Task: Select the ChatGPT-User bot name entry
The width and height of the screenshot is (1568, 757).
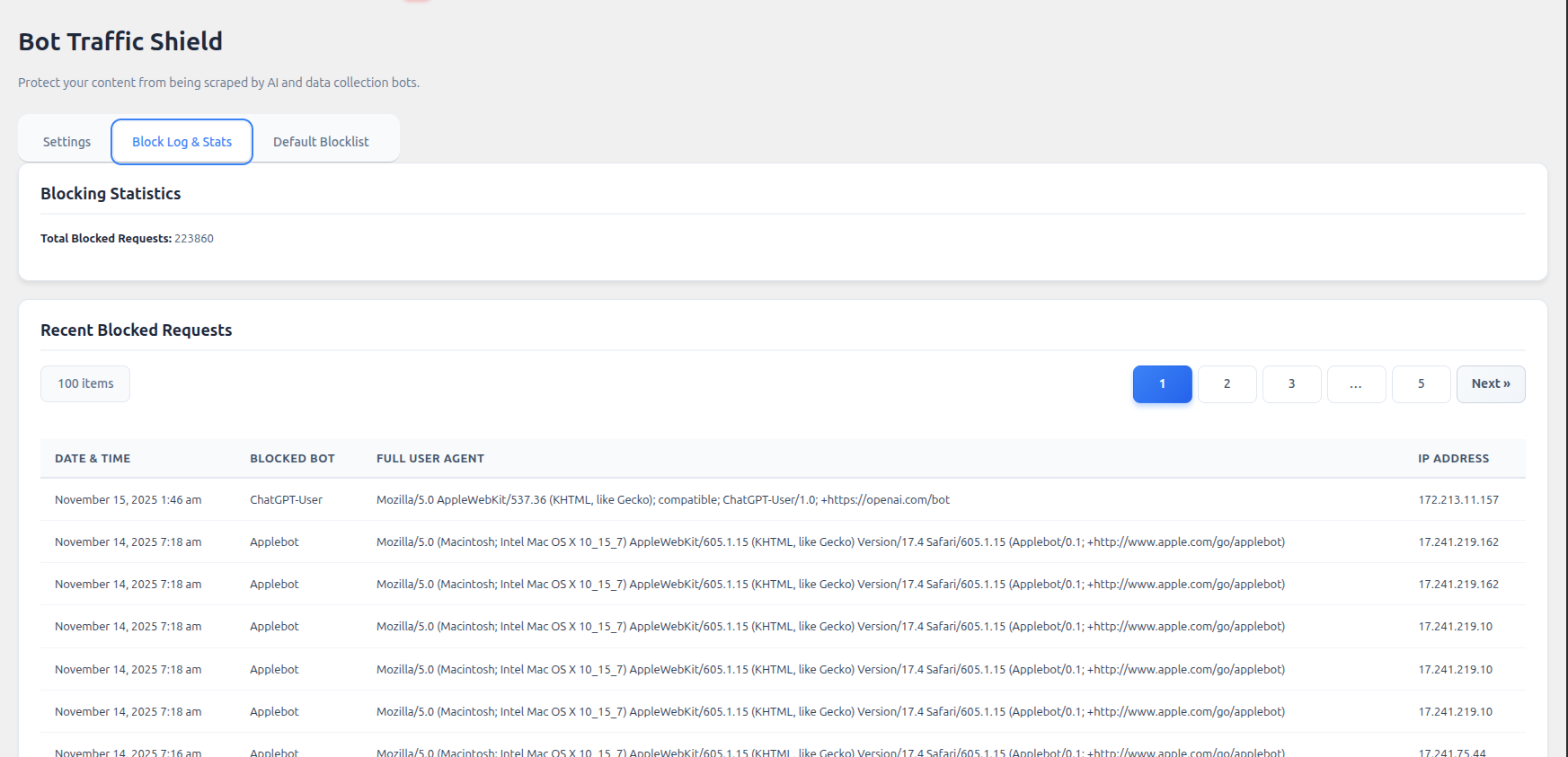Action: tap(286, 500)
